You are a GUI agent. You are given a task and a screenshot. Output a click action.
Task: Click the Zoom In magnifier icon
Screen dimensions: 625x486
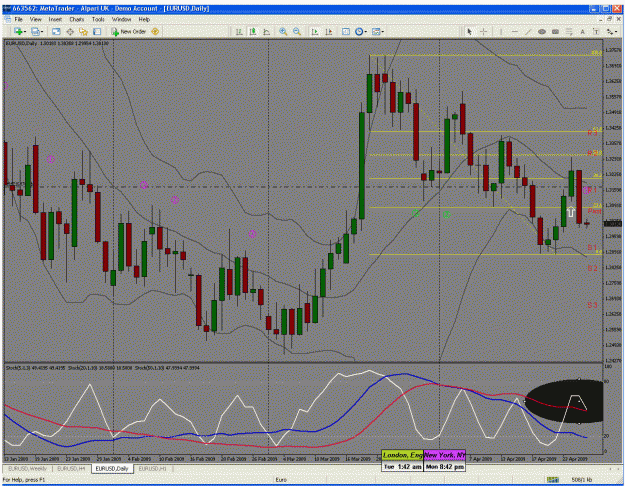[x=283, y=31]
